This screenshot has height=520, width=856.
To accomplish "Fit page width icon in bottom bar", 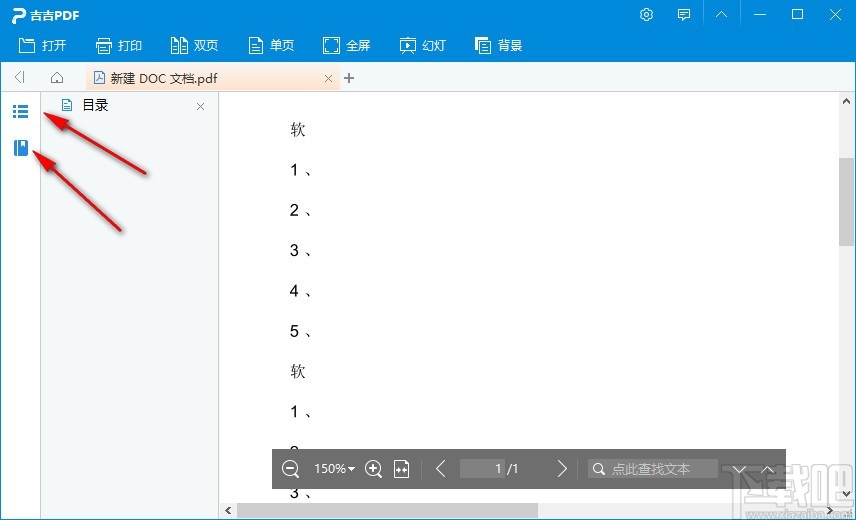I will click(x=401, y=469).
